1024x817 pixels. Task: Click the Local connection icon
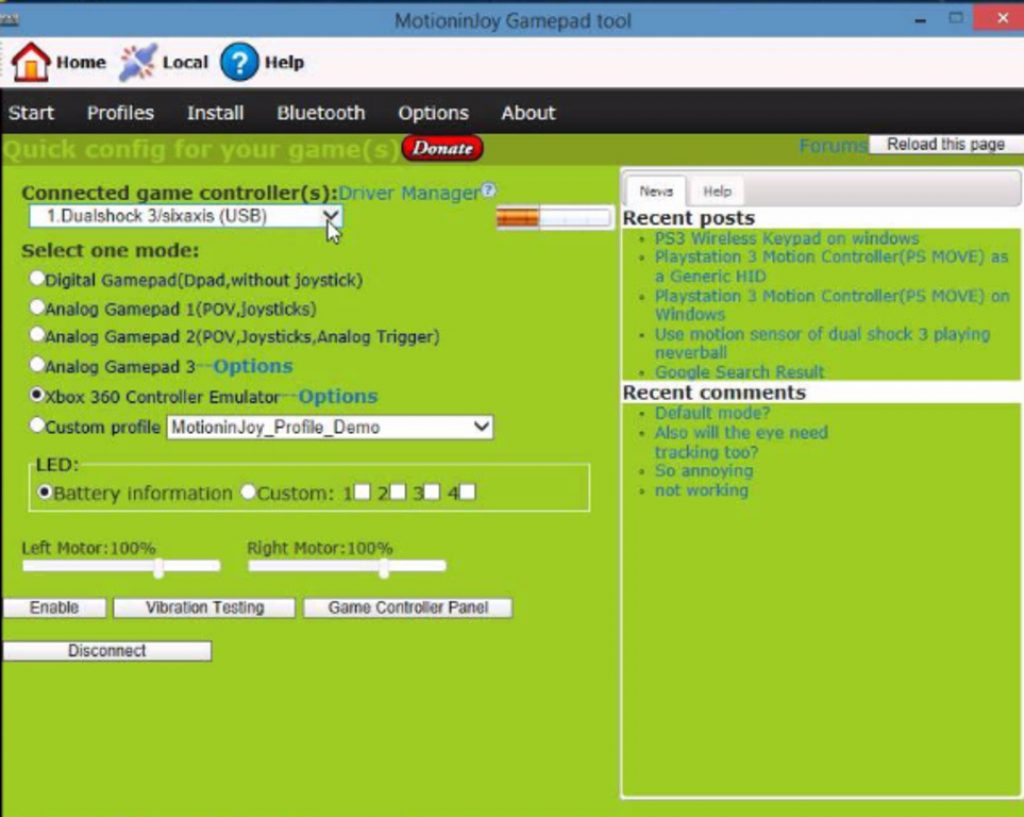(x=138, y=62)
